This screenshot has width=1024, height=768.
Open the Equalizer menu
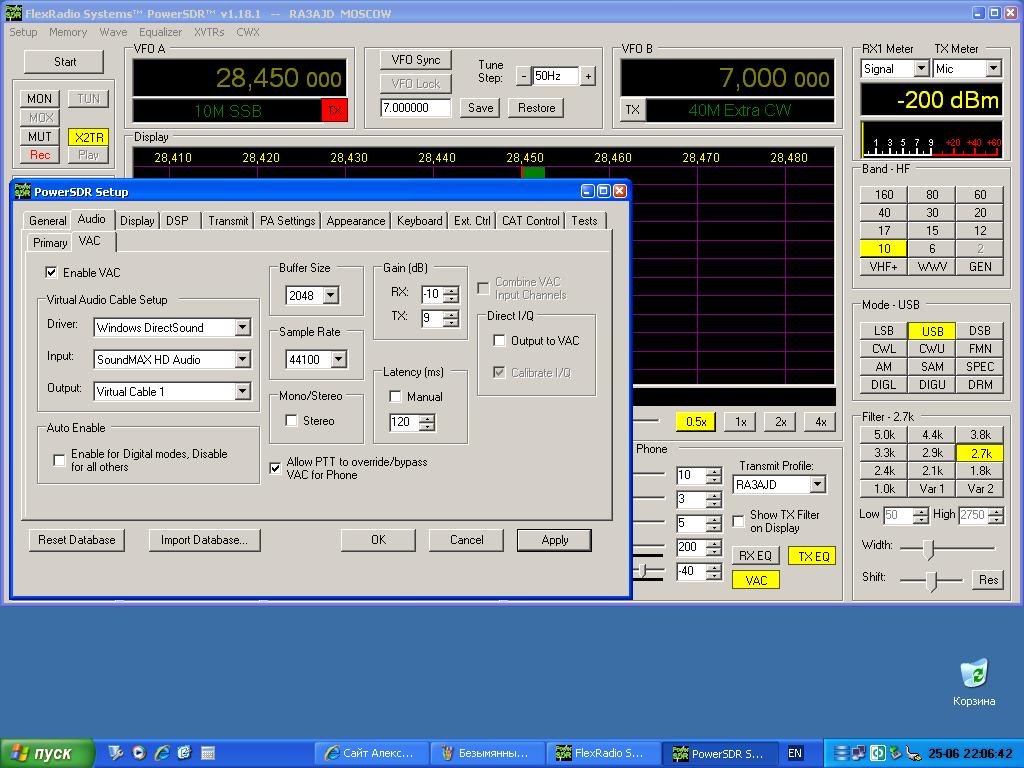pos(160,32)
